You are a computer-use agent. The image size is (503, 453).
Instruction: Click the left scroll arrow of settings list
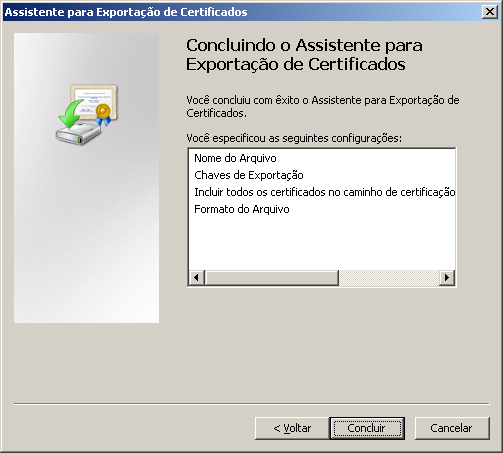197,277
